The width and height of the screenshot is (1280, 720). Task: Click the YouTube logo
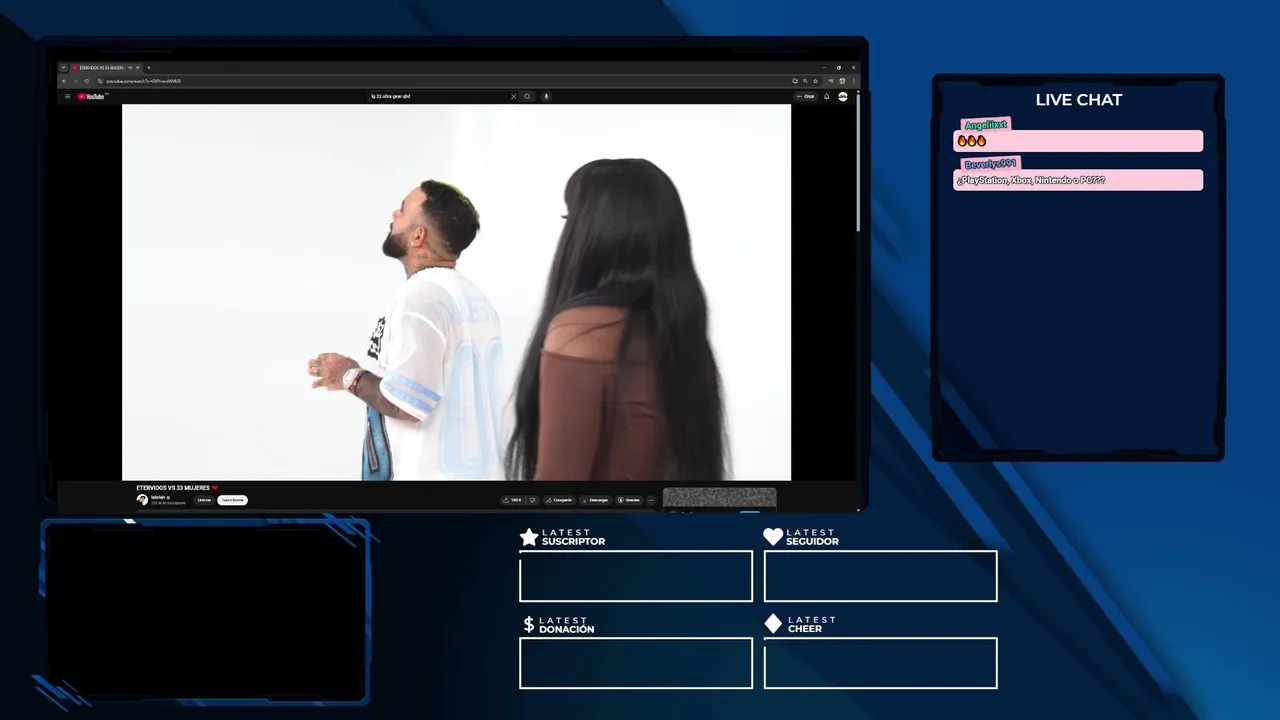(x=91, y=97)
